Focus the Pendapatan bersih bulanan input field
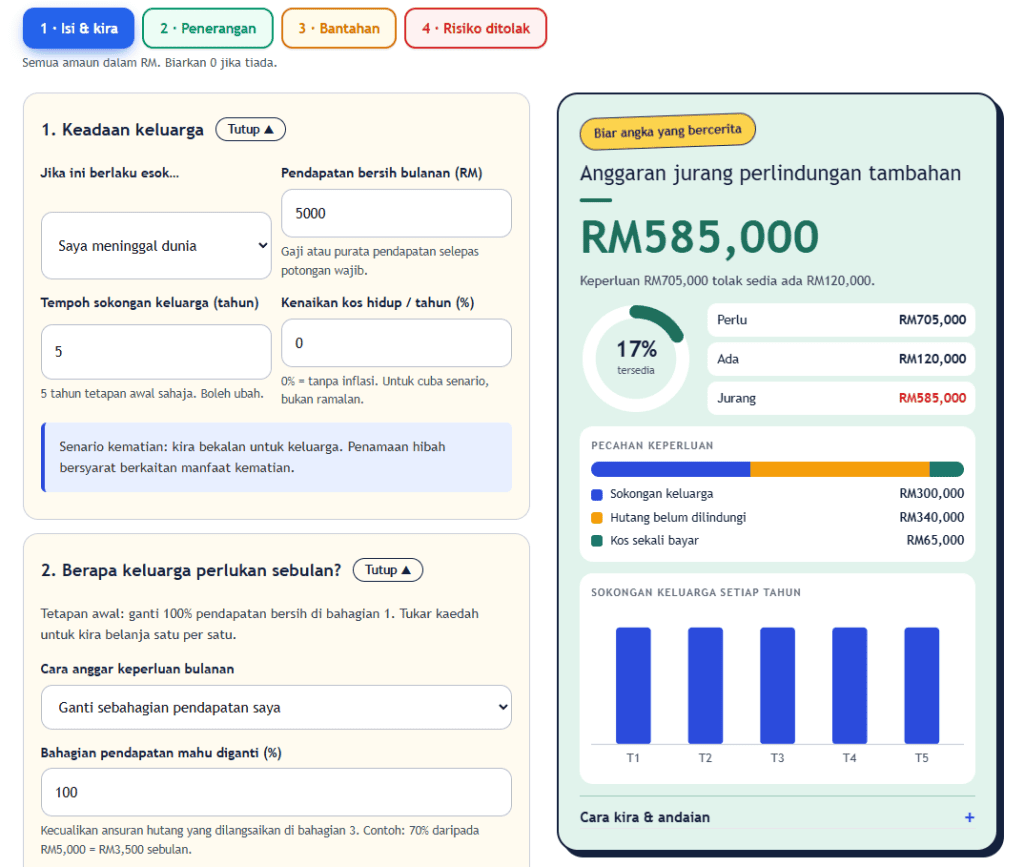This screenshot has width=1024, height=867. pos(396,213)
